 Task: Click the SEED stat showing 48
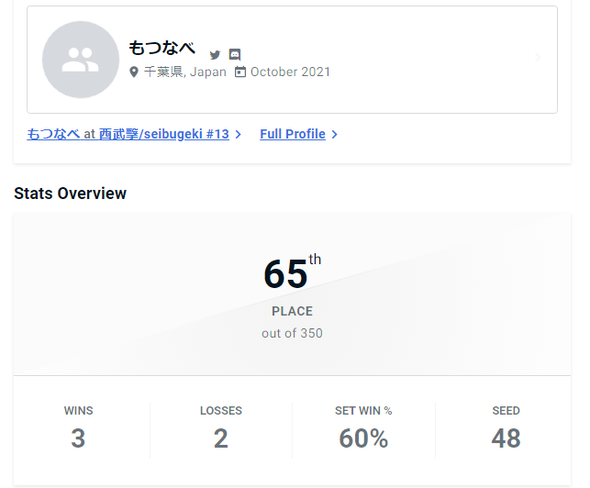coord(506,428)
